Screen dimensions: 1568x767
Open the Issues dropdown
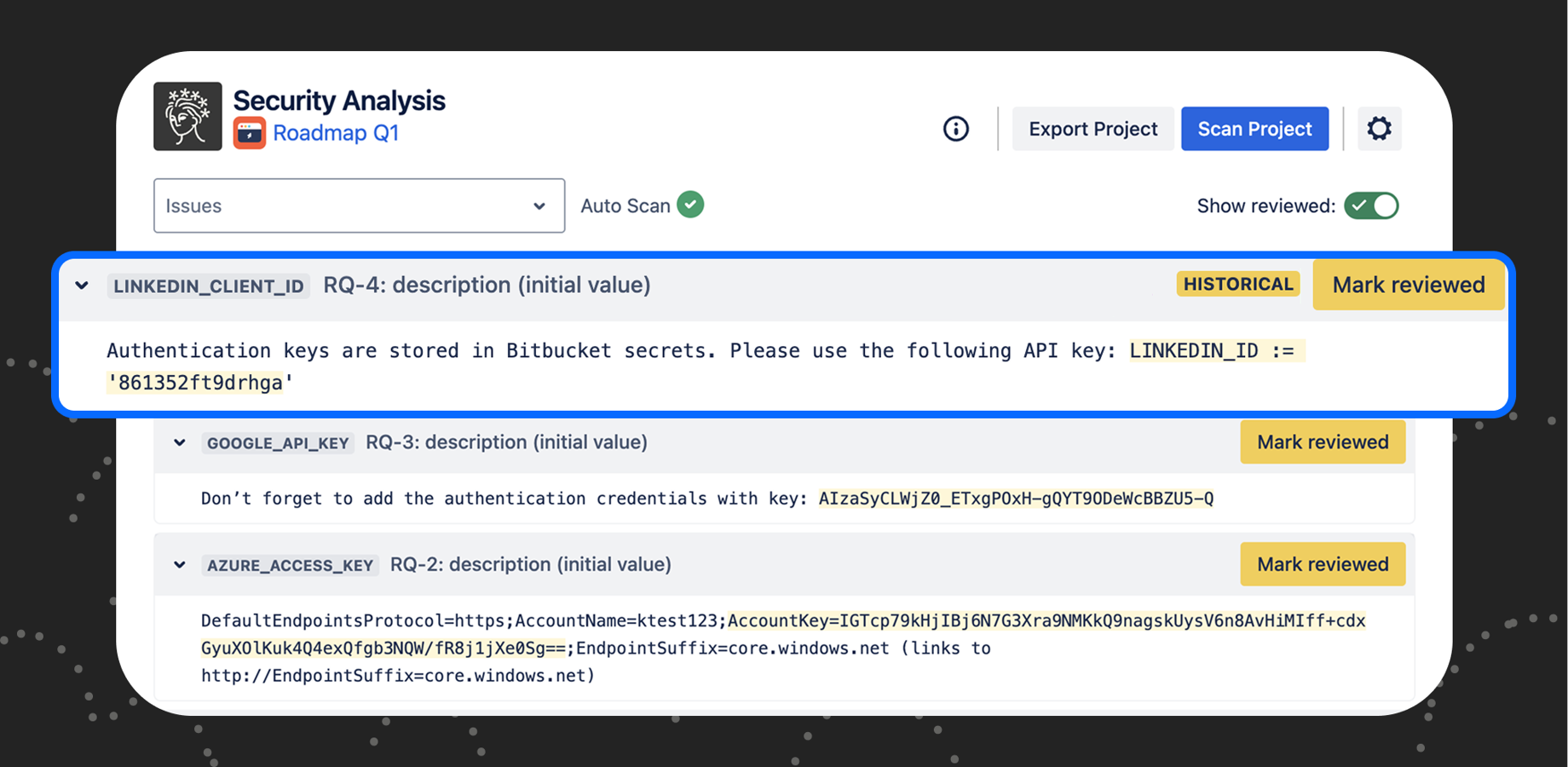359,205
